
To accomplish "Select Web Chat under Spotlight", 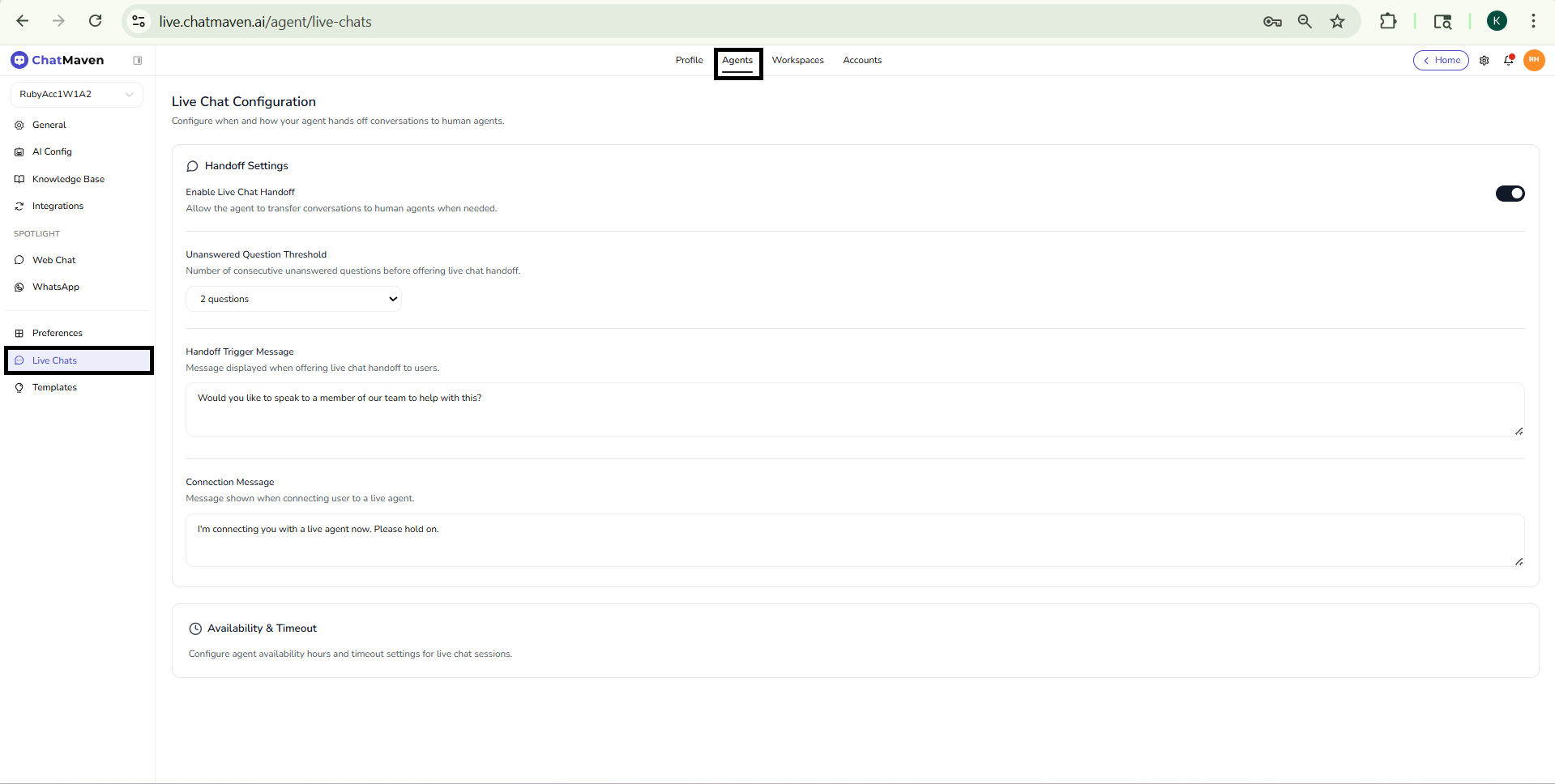I will (x=53, y=260).
